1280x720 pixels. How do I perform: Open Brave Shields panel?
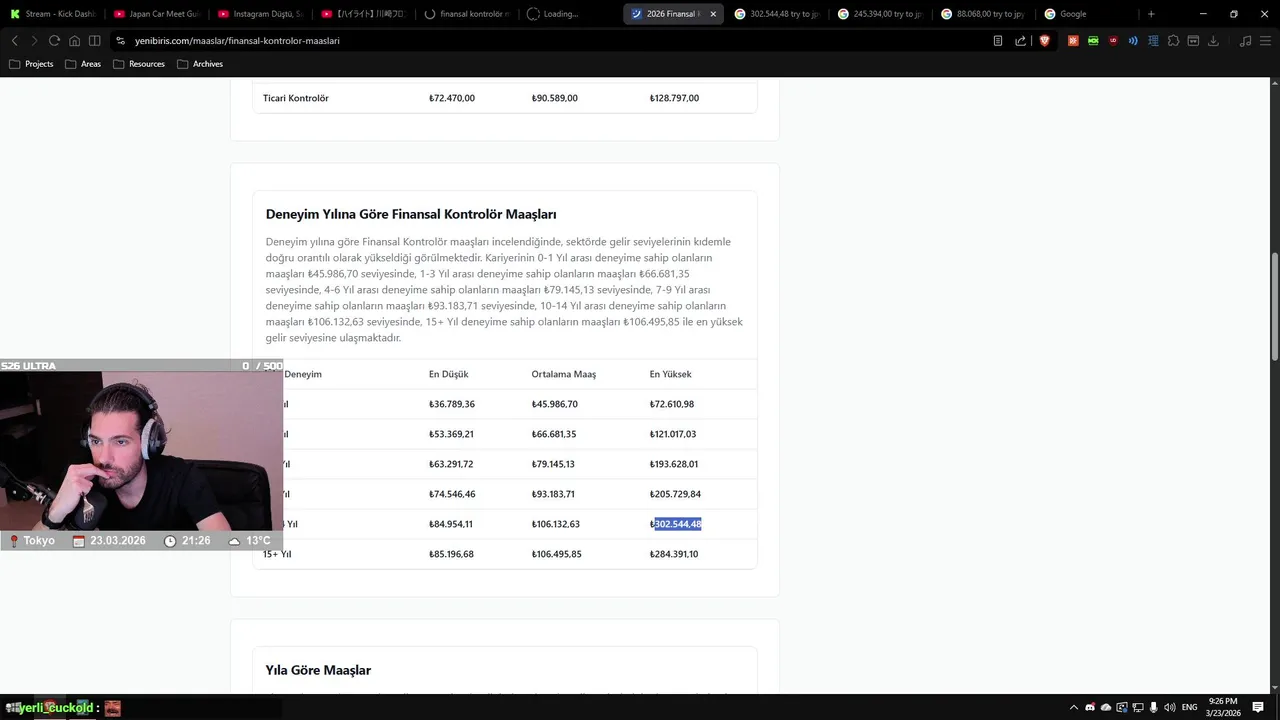point(1044,41)
